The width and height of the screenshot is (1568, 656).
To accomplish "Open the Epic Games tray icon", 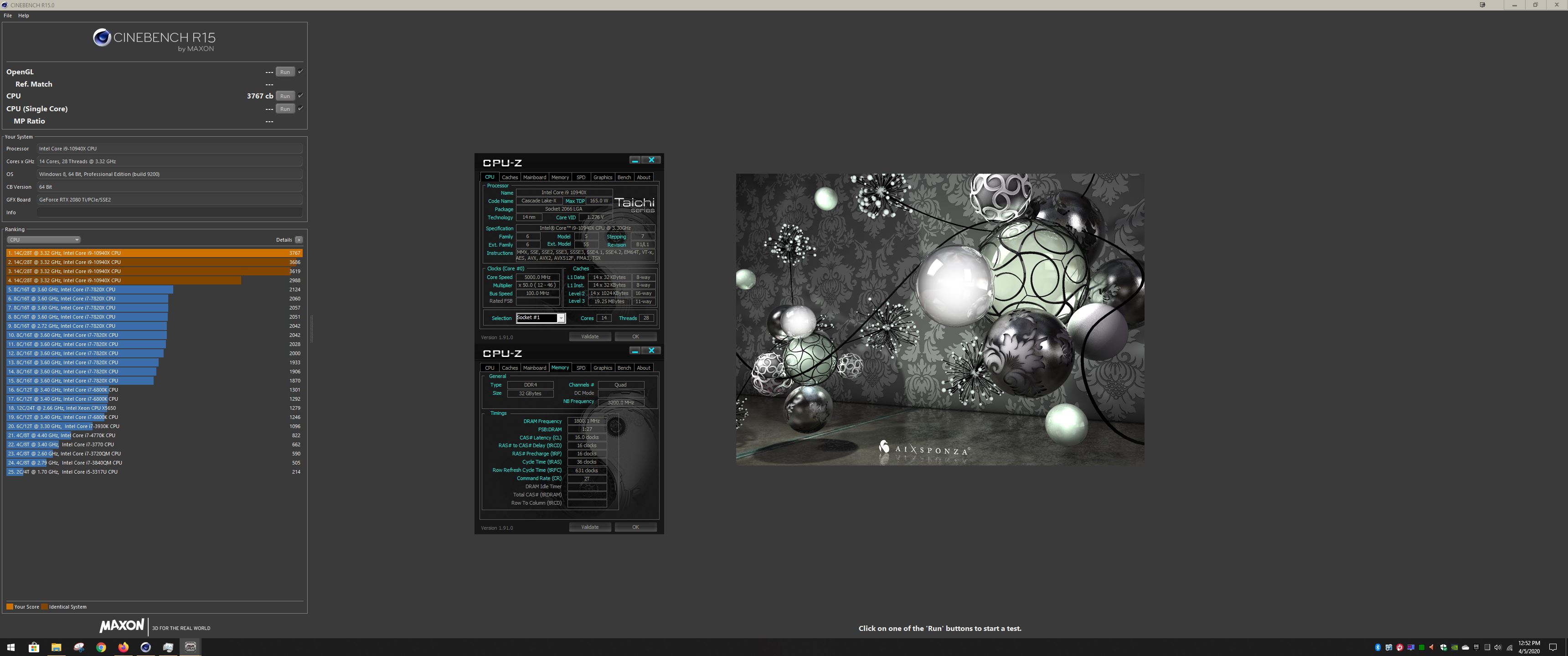I will (1477, 647).
